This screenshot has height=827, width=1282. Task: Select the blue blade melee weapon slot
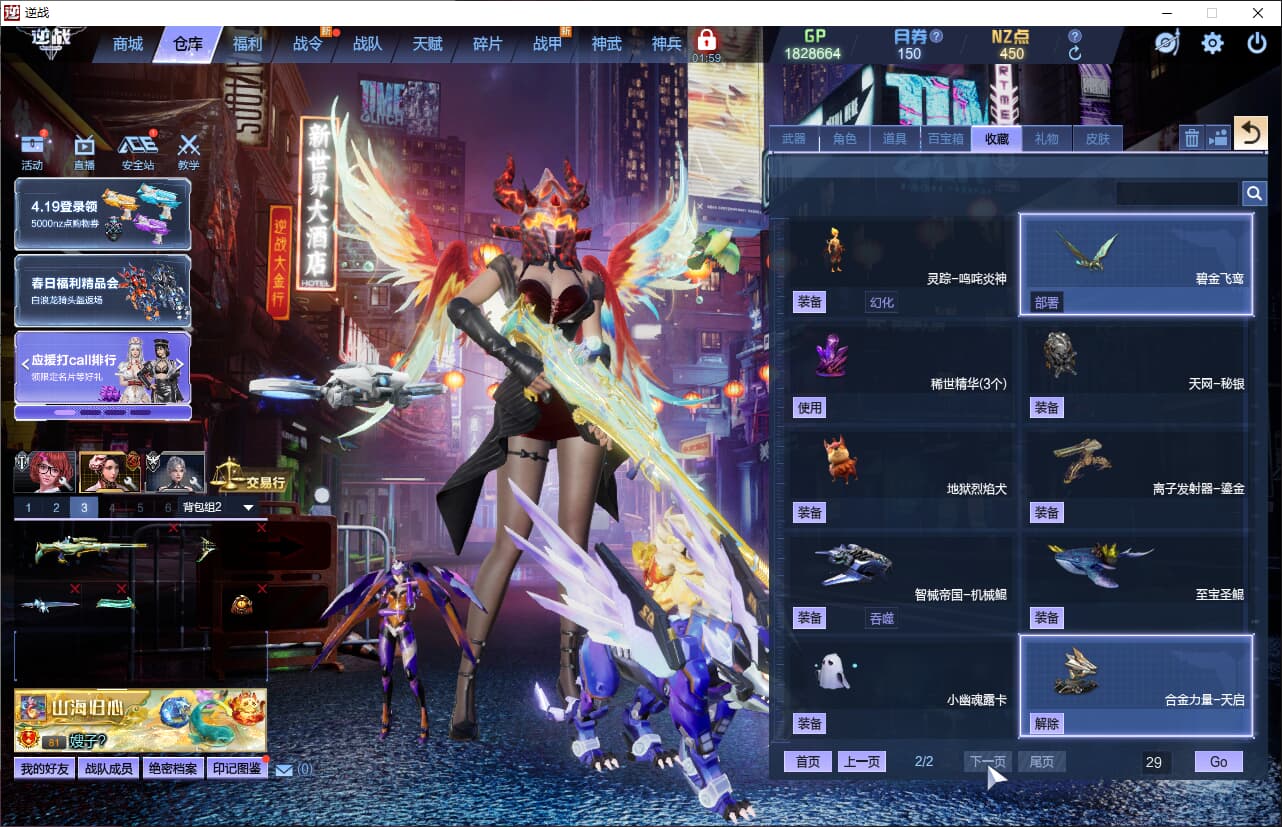click(x=49, y=605)
